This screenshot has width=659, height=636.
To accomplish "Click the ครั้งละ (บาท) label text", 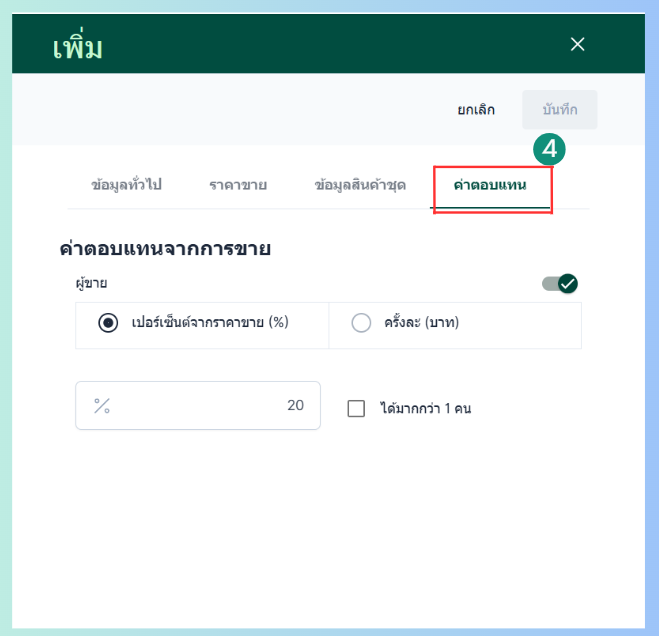I will pyautogui.click(x=420, y=323).
